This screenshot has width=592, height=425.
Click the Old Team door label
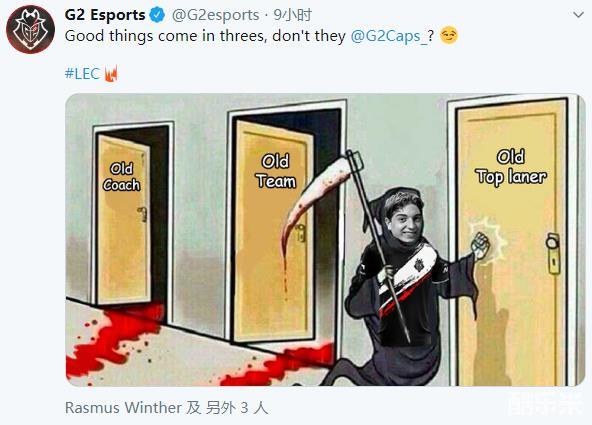276,171
